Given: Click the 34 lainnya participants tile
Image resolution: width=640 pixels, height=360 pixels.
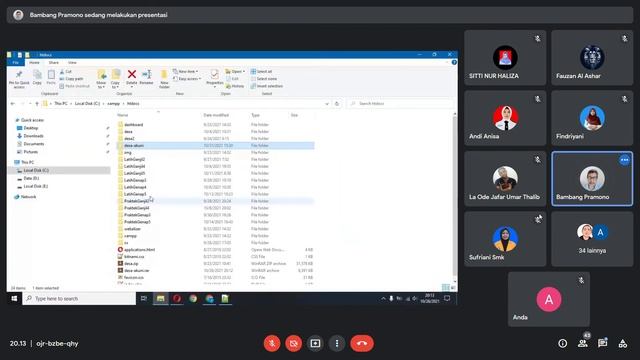Looking at the screenshot, I should point(592,239).
